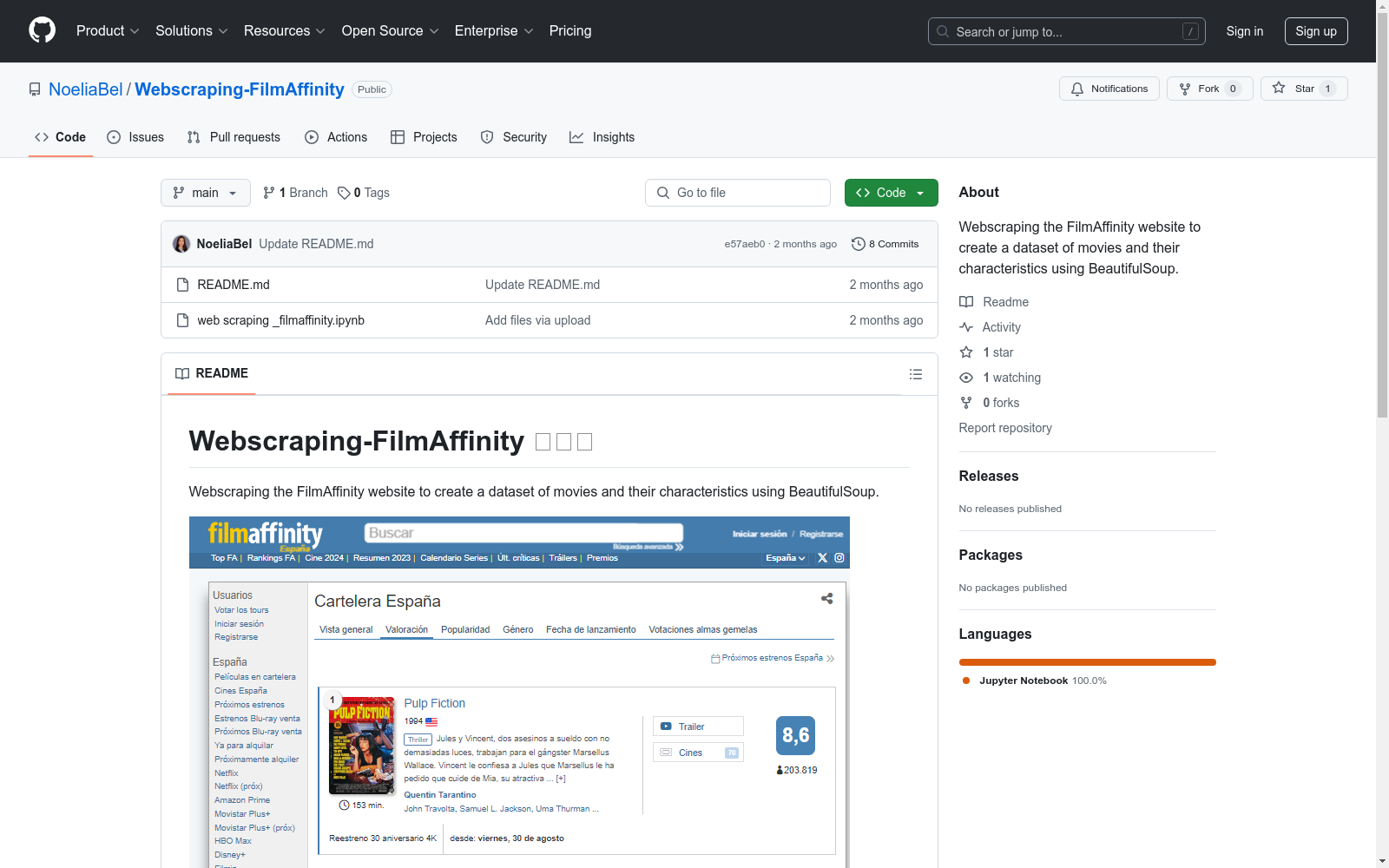Switch to the Actions tab

pos(336,137)
